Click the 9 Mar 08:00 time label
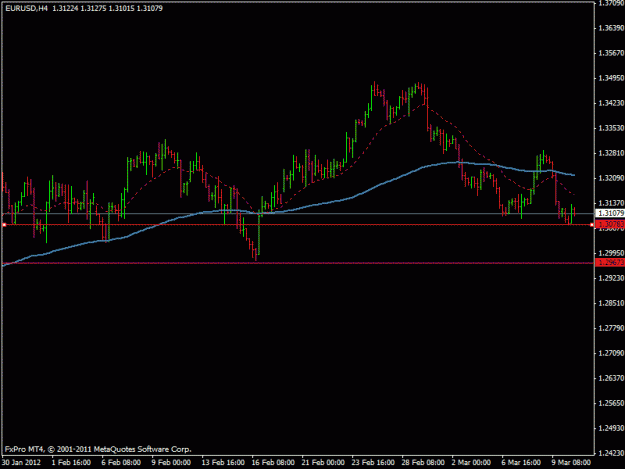Screen dimensions: 625x469 (x=571, y=463)
